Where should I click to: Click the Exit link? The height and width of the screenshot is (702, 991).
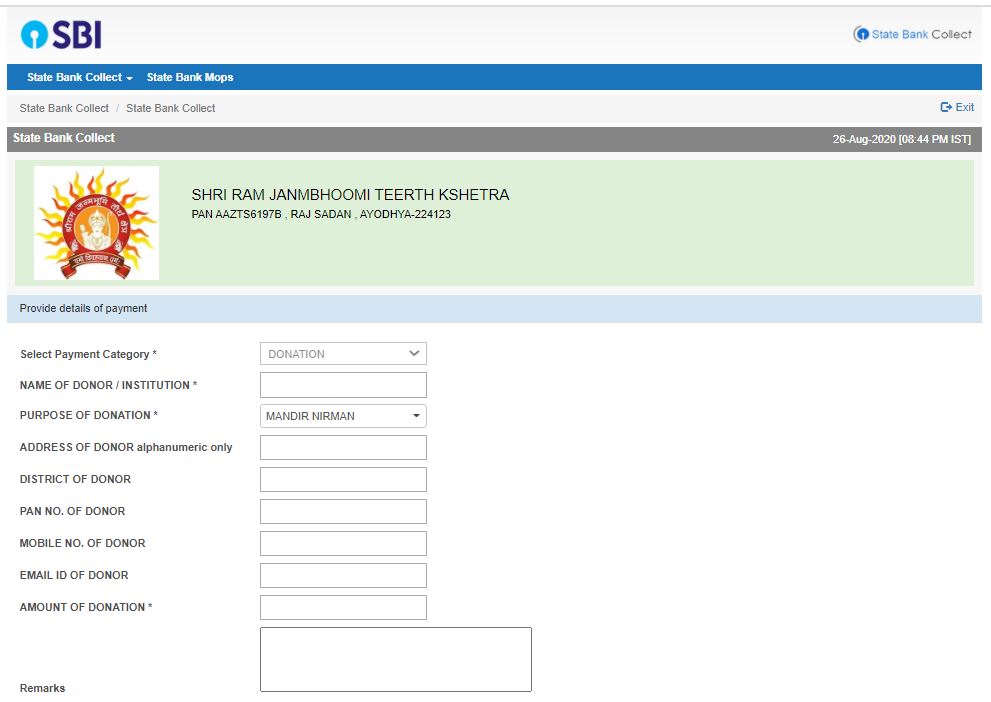pyautogui.click(x=957, y=107)
